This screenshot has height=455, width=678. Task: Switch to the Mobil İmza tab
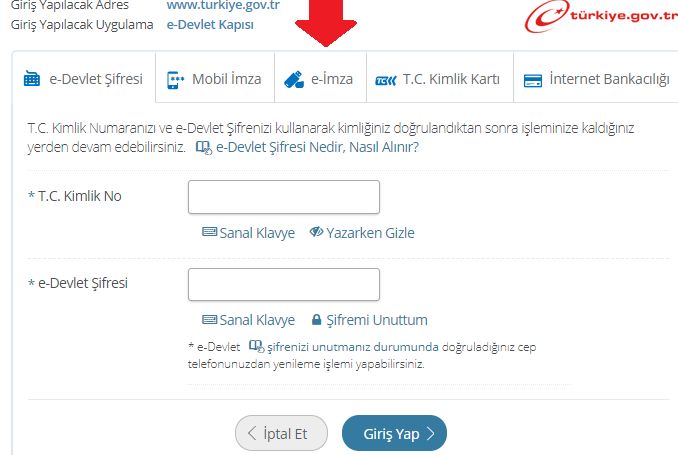click(x=215, y=78)
